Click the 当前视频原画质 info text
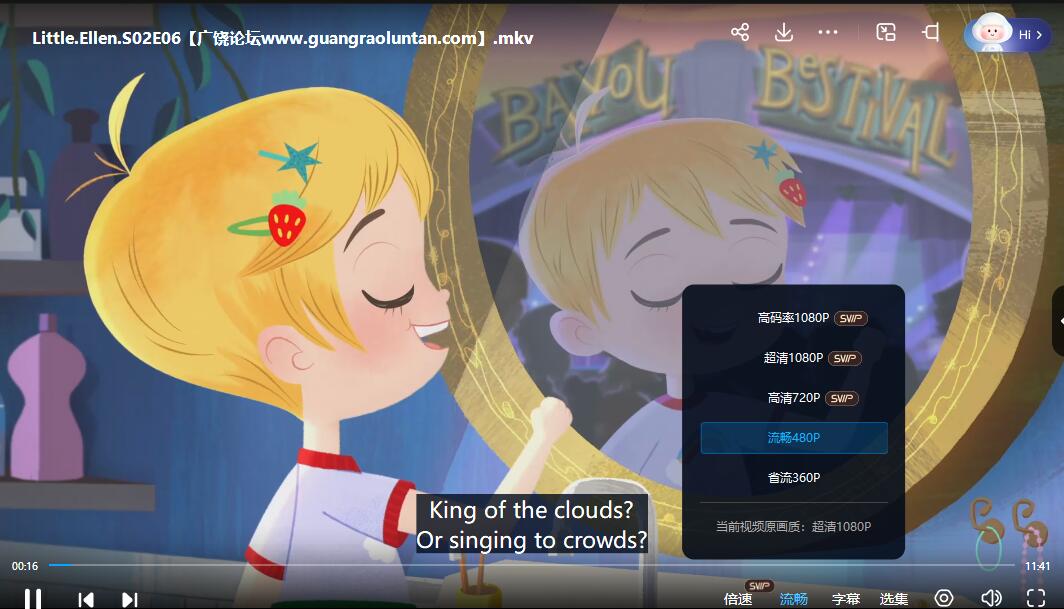This screenshot has height=609, width=1064. pyautogui.click(x=793, y=527)
